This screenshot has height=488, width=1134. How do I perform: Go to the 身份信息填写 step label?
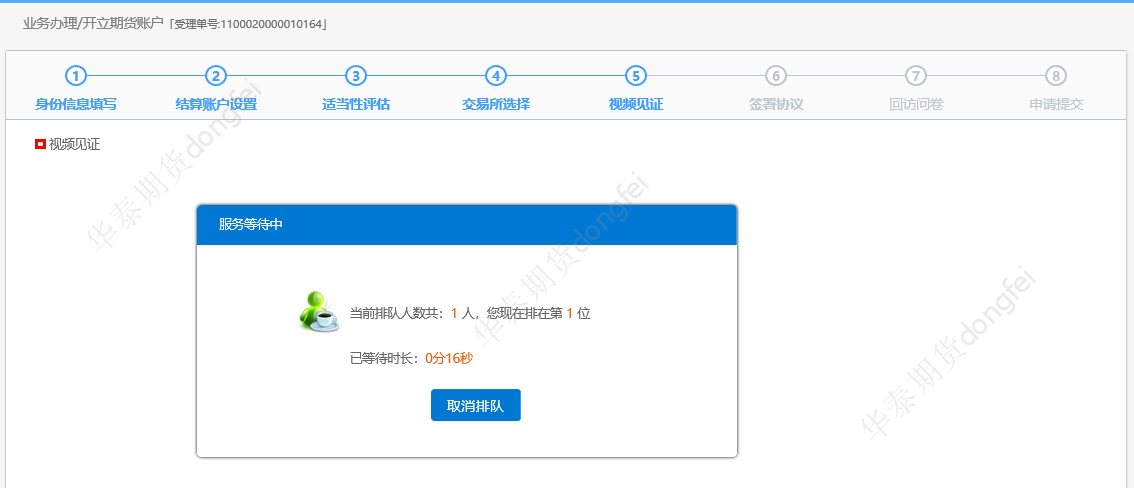[76, 104]
